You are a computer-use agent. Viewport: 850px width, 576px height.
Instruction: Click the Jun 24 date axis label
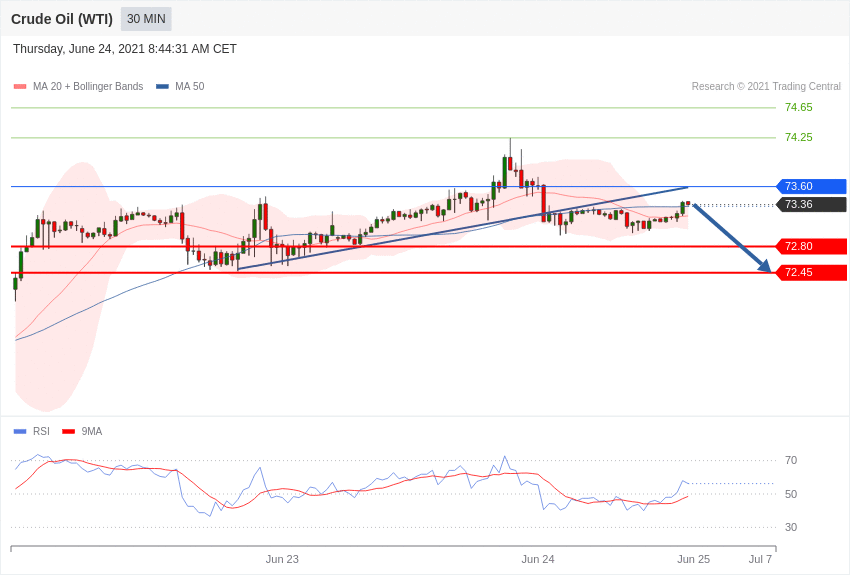click(538, 559)
